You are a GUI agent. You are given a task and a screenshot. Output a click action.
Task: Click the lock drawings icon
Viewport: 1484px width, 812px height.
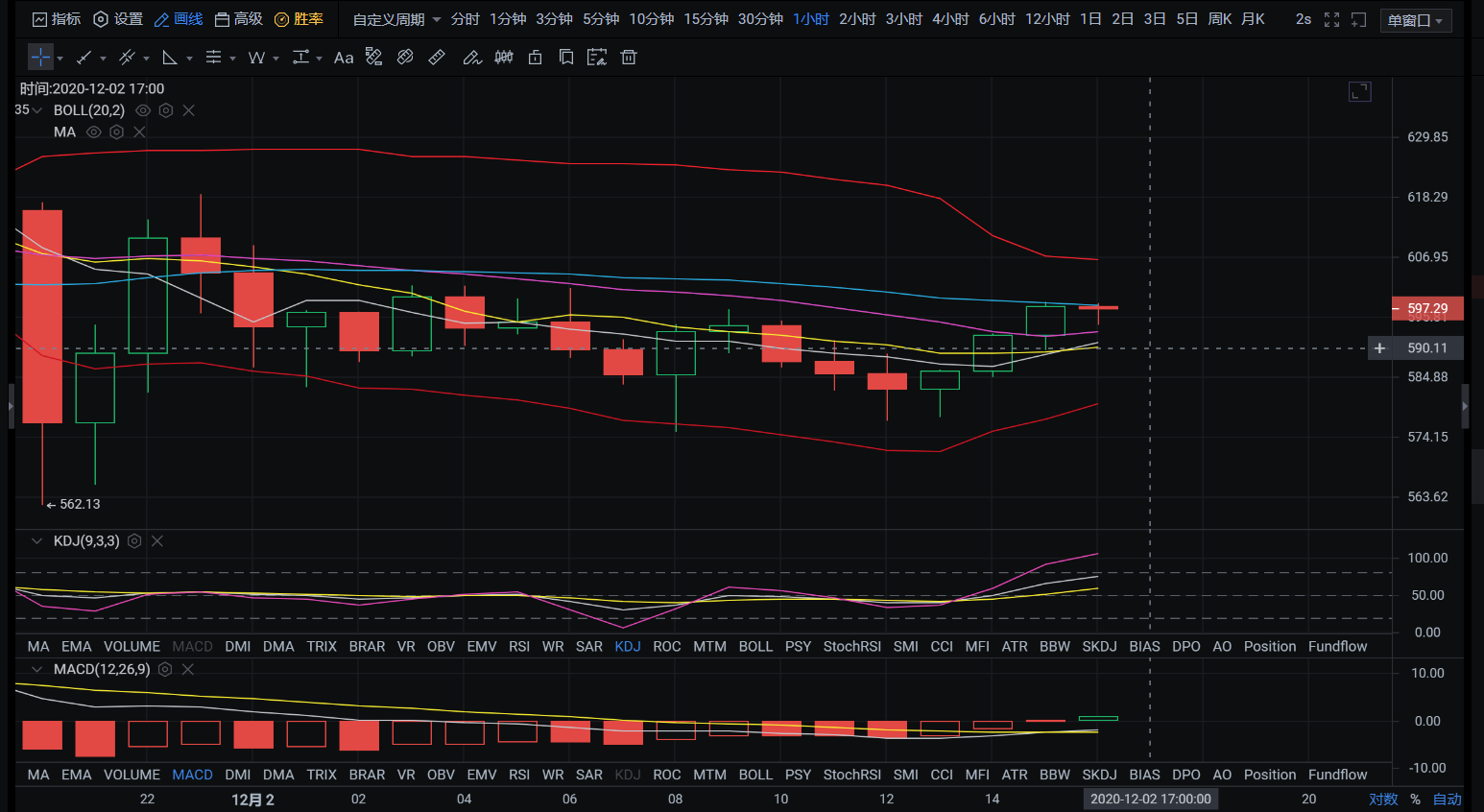tap(536, 58)
